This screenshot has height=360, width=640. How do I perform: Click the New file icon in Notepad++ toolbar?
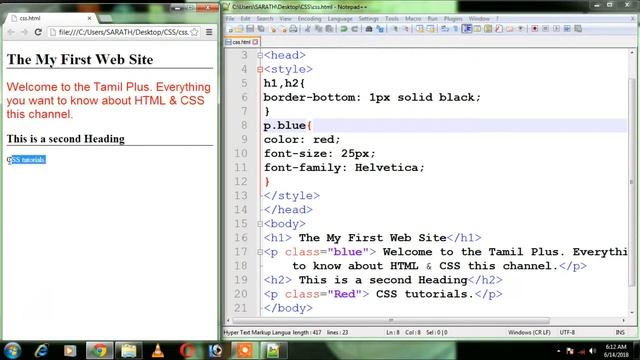(x=229, y=29)
